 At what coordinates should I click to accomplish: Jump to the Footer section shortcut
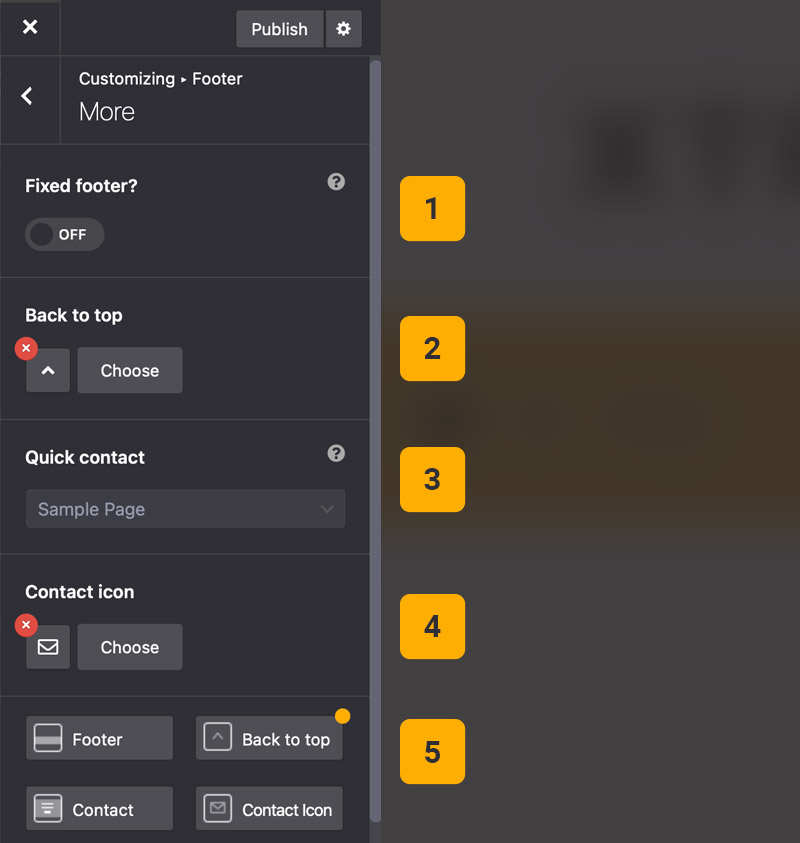[x=99, y=739]
